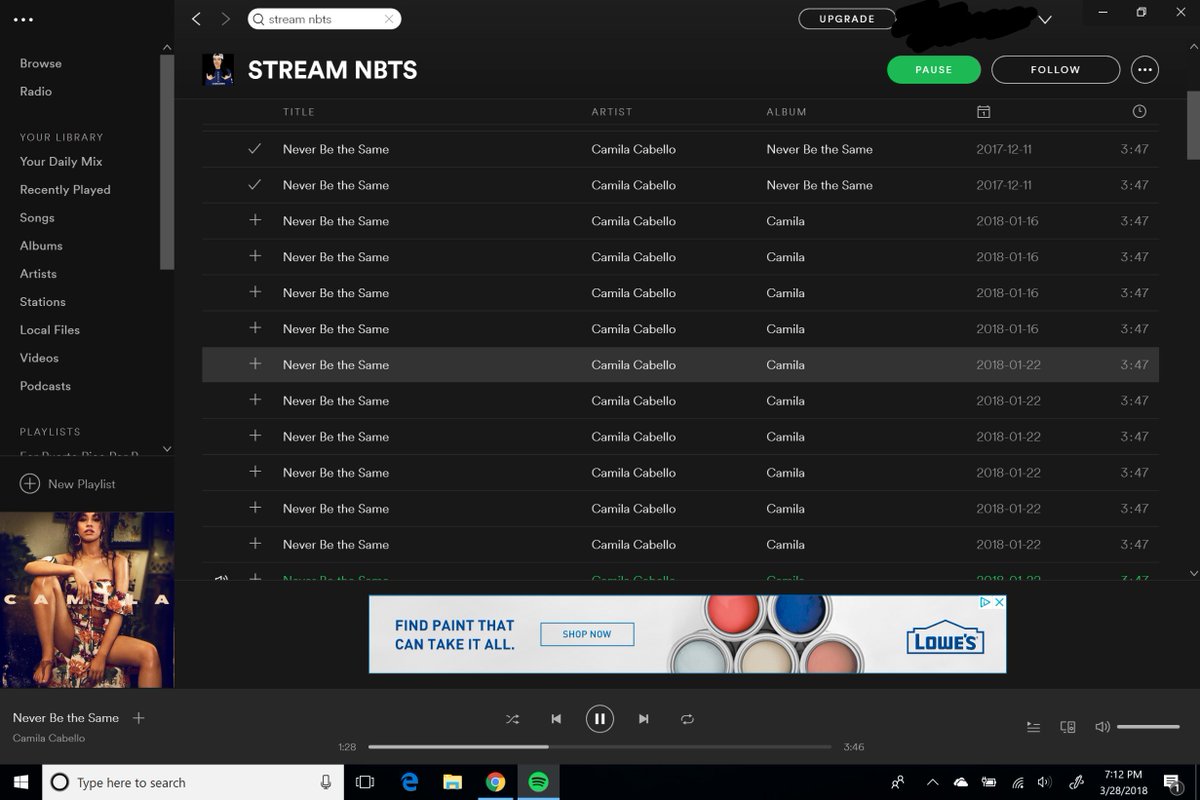
Task: Go to Recently Played
Action: [x=65, y=189]
